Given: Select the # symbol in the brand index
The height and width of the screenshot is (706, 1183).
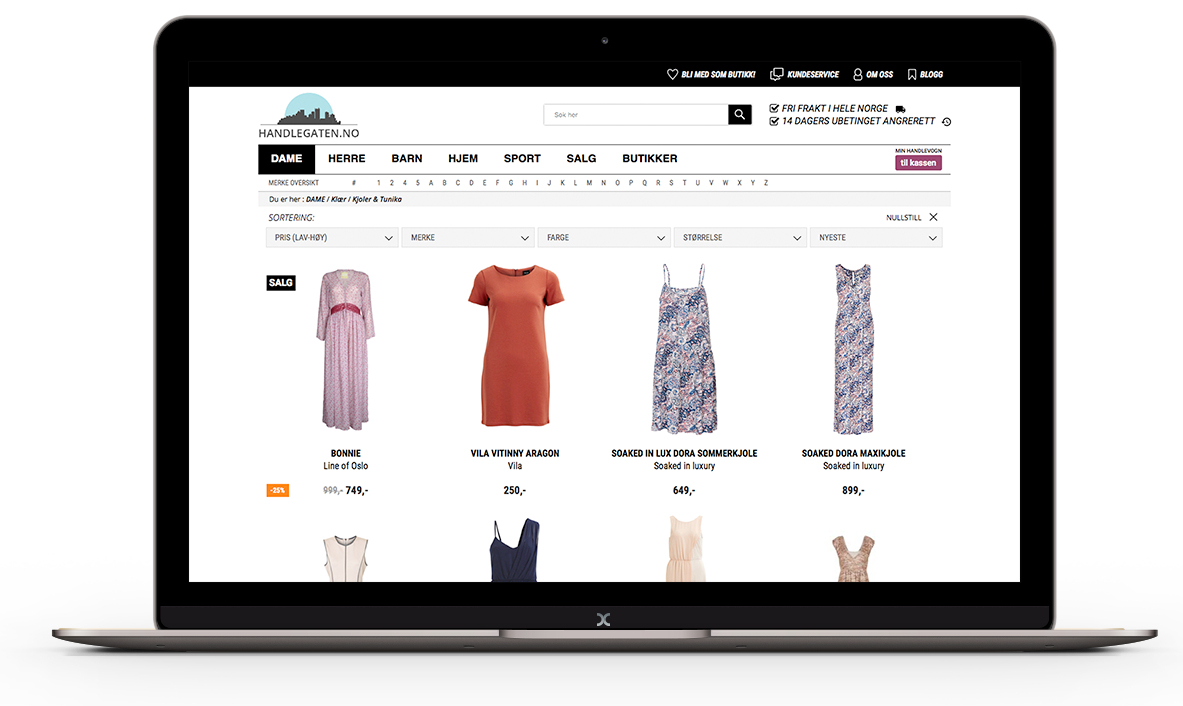Looking at the screenshot, I should 354,183.
